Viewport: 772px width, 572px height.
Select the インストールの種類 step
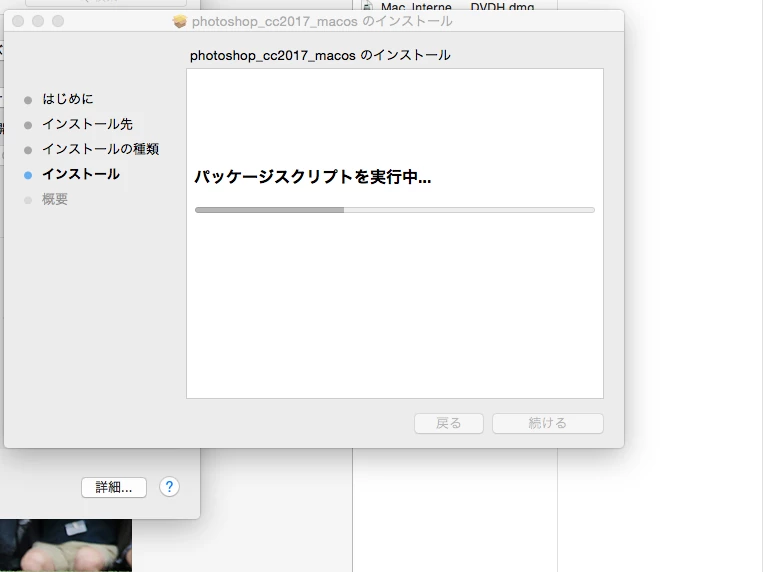click(x=100, y=149)
